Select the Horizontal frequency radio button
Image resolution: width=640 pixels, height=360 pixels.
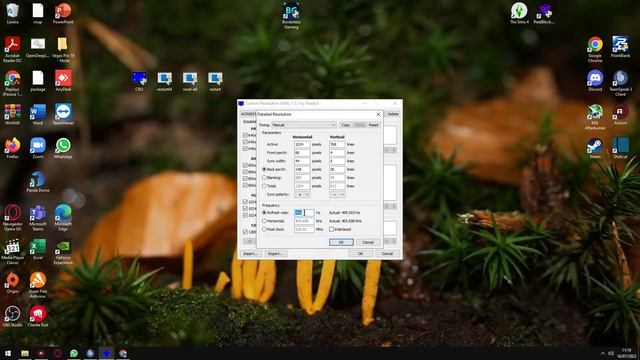[264, 221]
